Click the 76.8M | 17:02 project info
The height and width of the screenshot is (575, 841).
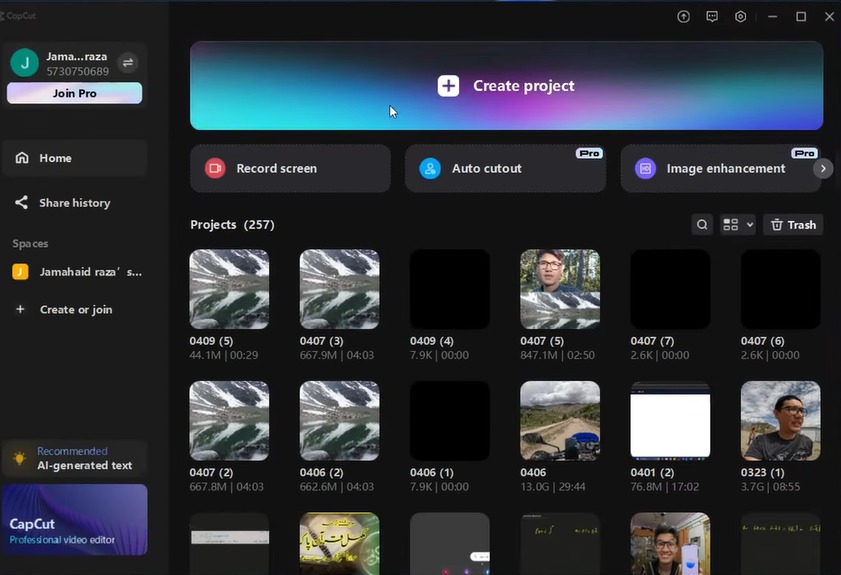(665, 487)
